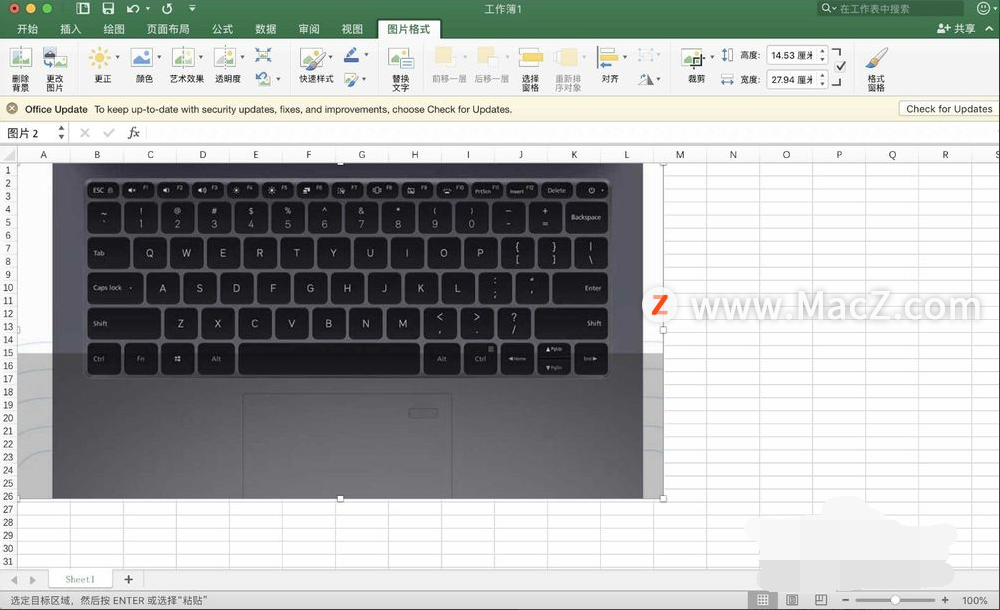Select row 28 header
Image resolution: width=1000 pixels, height=610 pixels.
point(8,523)
